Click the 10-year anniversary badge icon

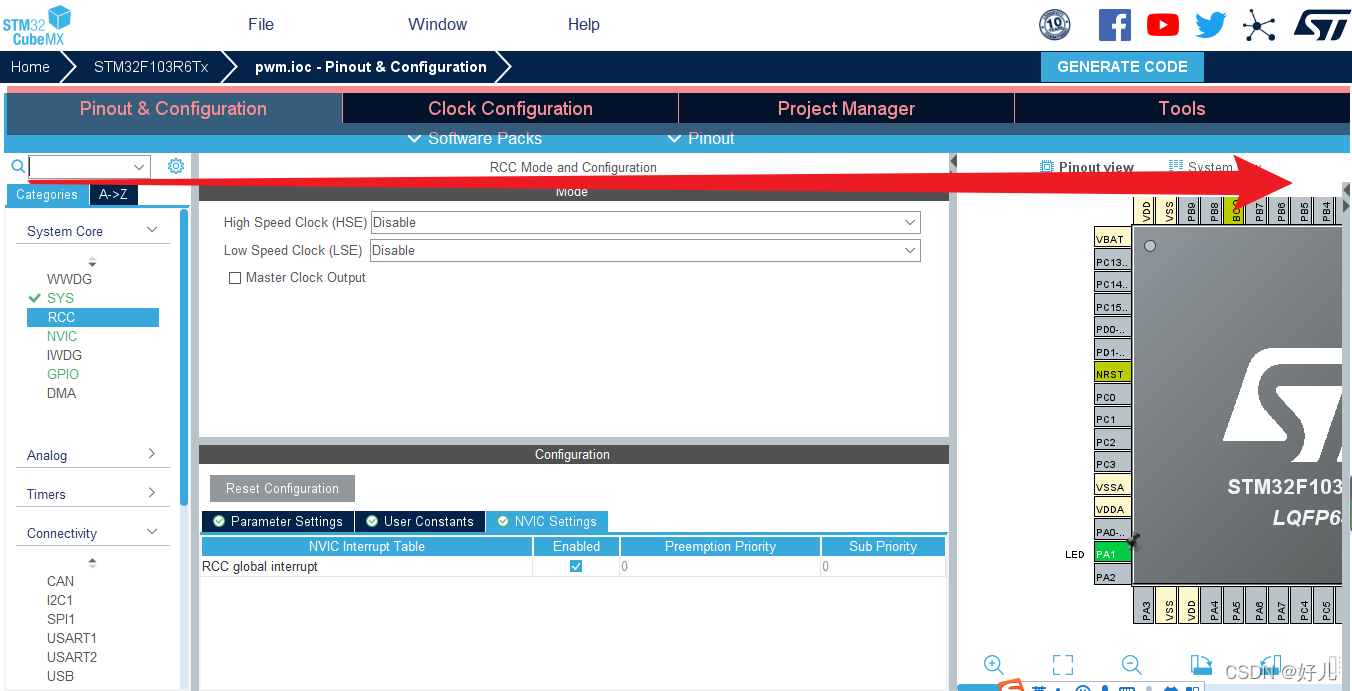coord(1055,25)
